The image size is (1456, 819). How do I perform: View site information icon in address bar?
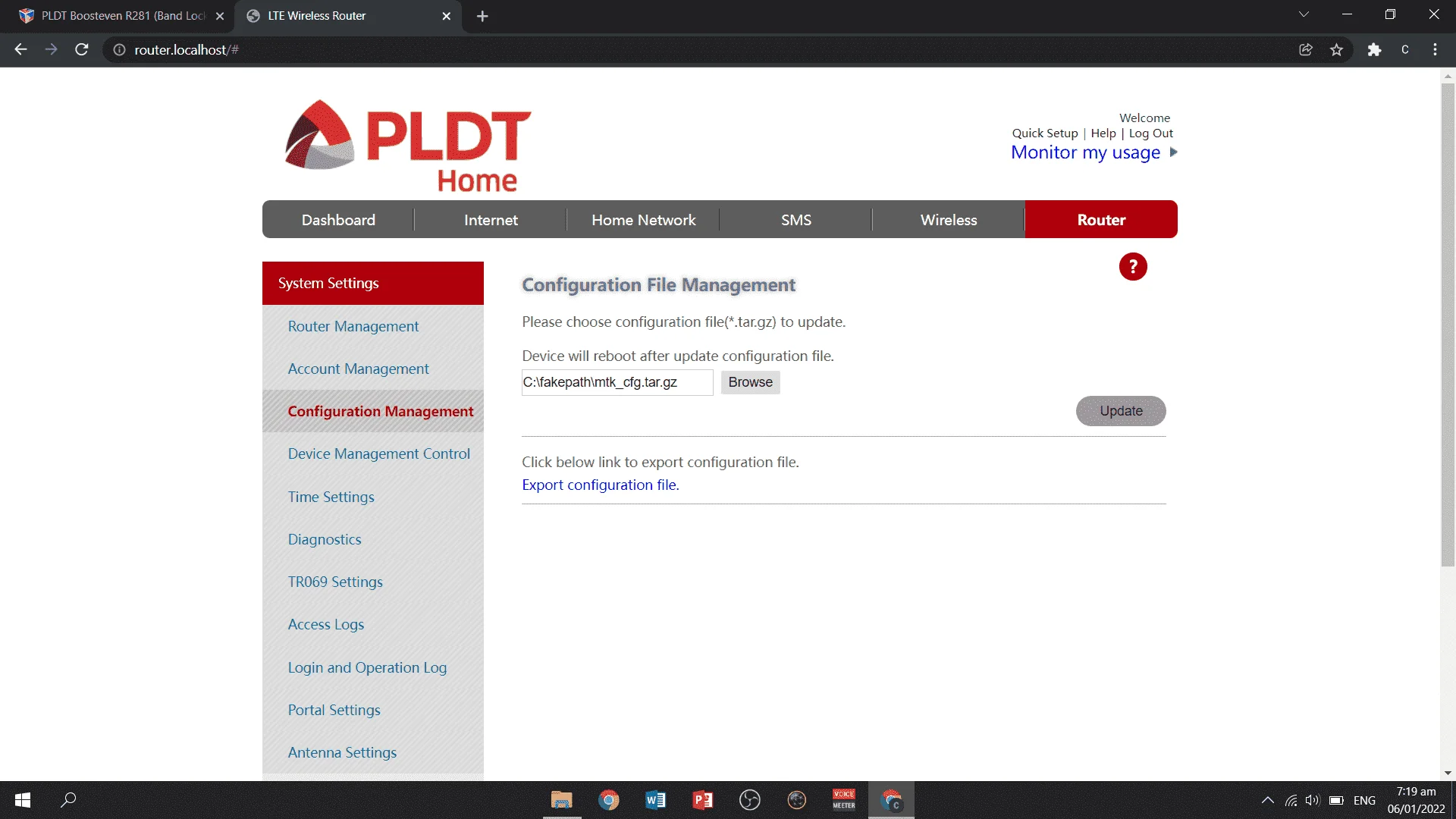point(119,50)
